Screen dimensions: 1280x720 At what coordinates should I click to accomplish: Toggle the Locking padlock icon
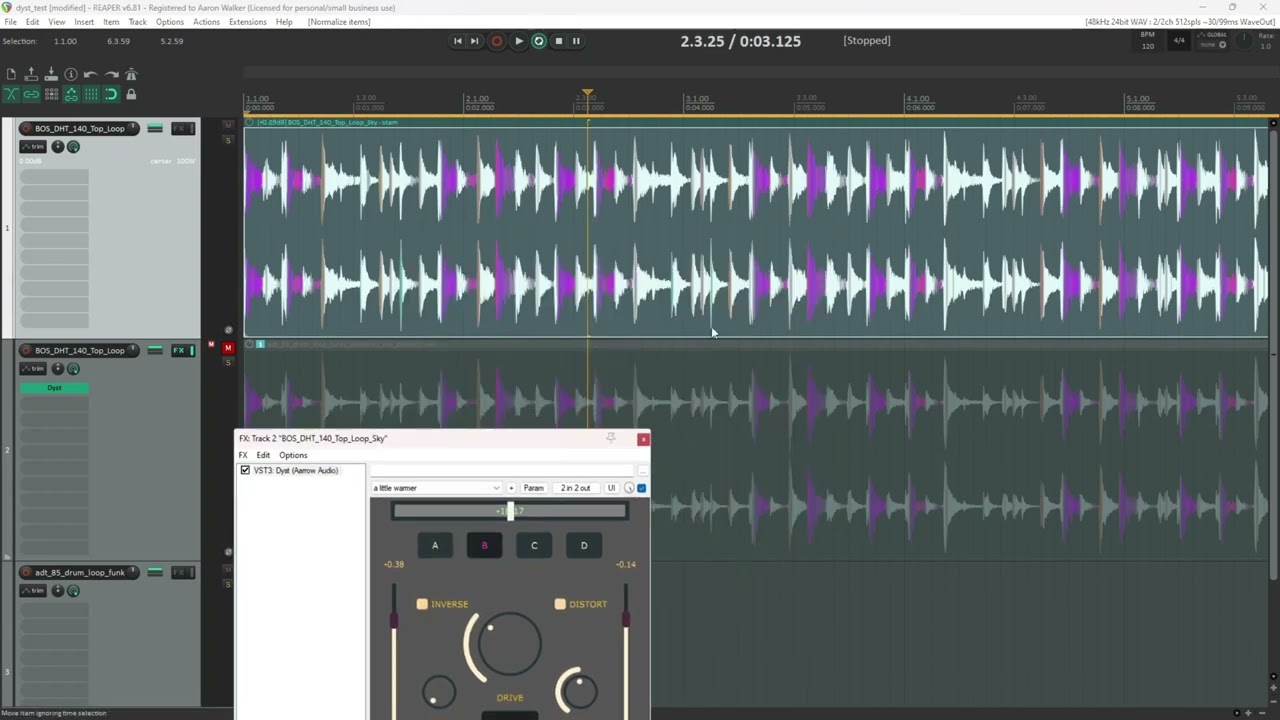click(131, 95)
